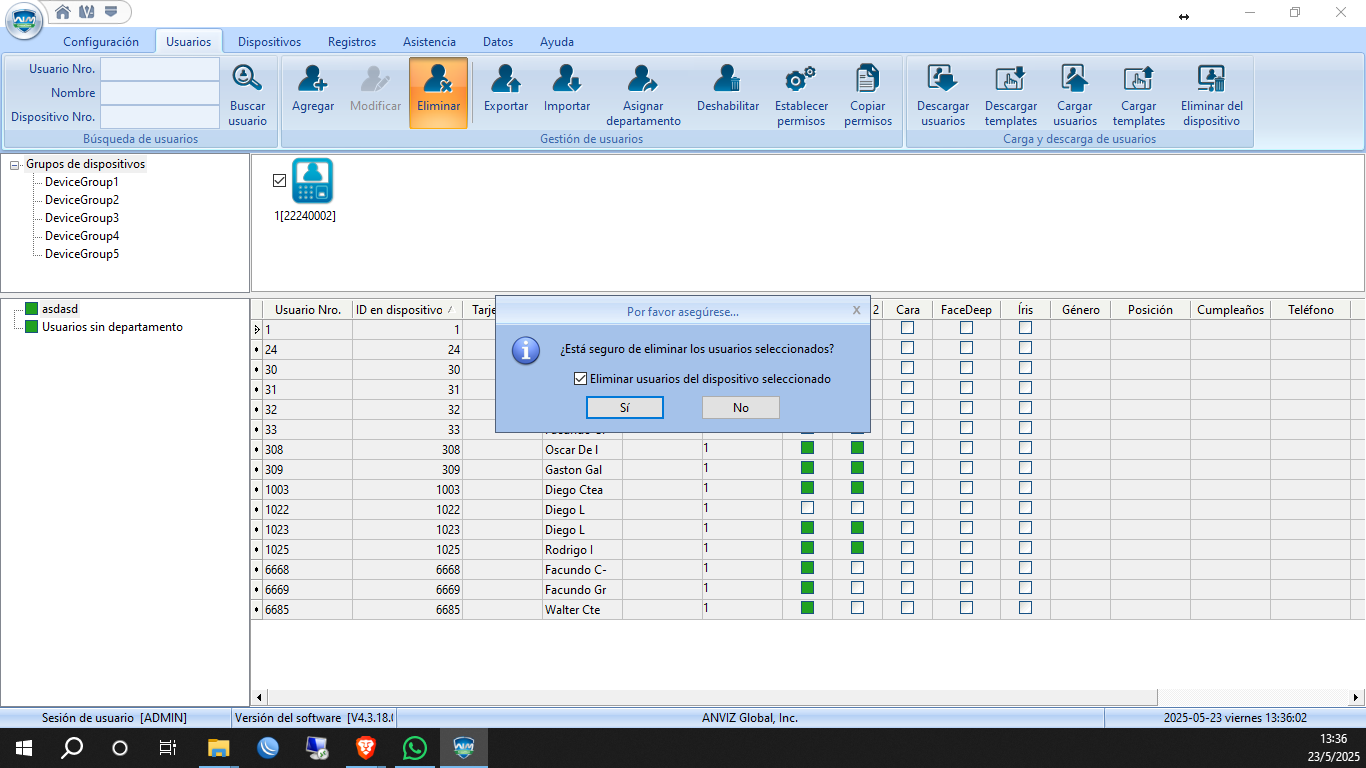Select DeviceGroup3 in tree
Image resolution: width=1366 pixels, height=768 pixels.
[82, 218]
